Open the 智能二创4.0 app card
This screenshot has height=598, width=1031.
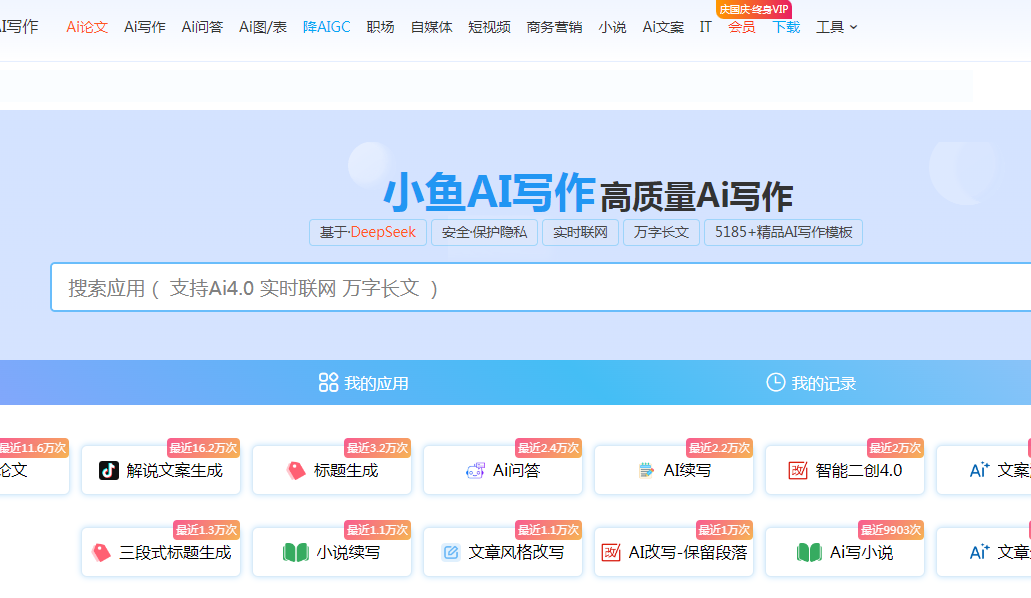[845, 470]
